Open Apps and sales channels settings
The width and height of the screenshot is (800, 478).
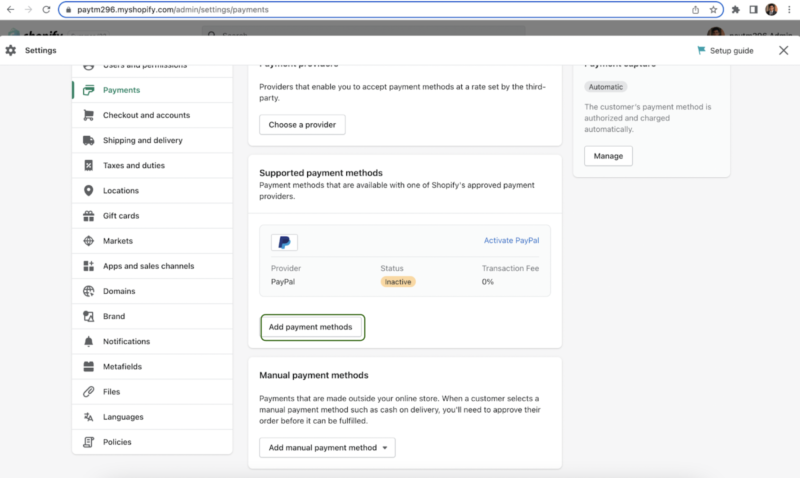pos(152,266)
